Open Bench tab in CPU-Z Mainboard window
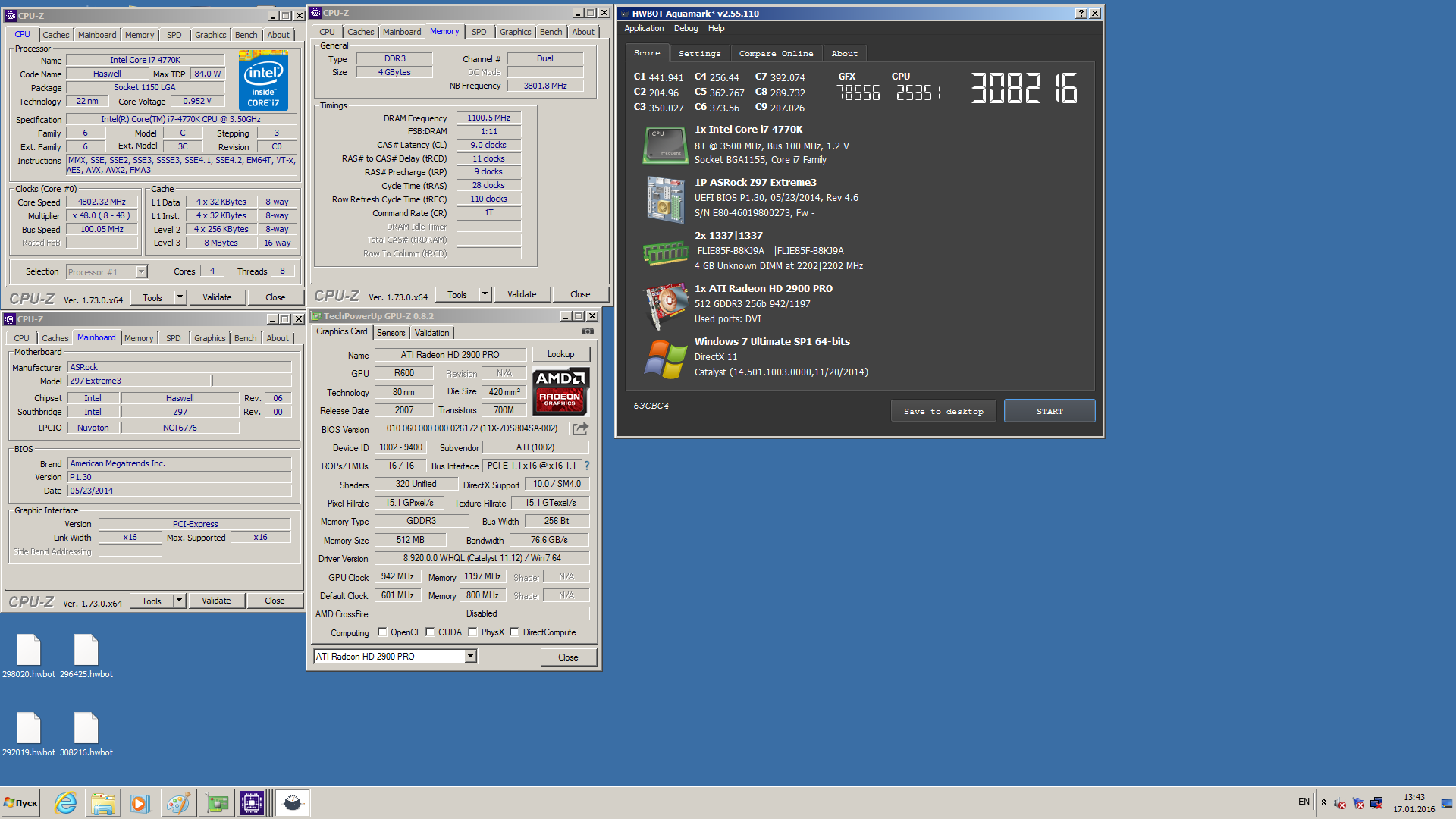 coord(245,338)
